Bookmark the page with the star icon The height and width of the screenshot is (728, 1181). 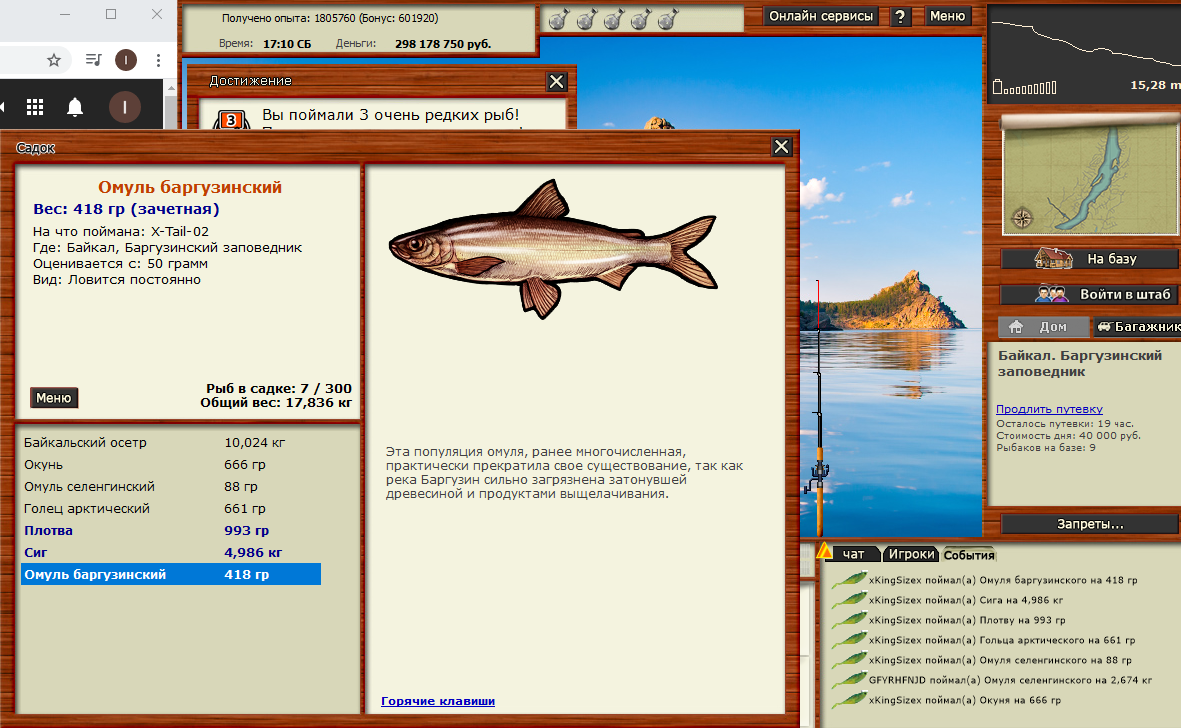[x=53, y=60]
